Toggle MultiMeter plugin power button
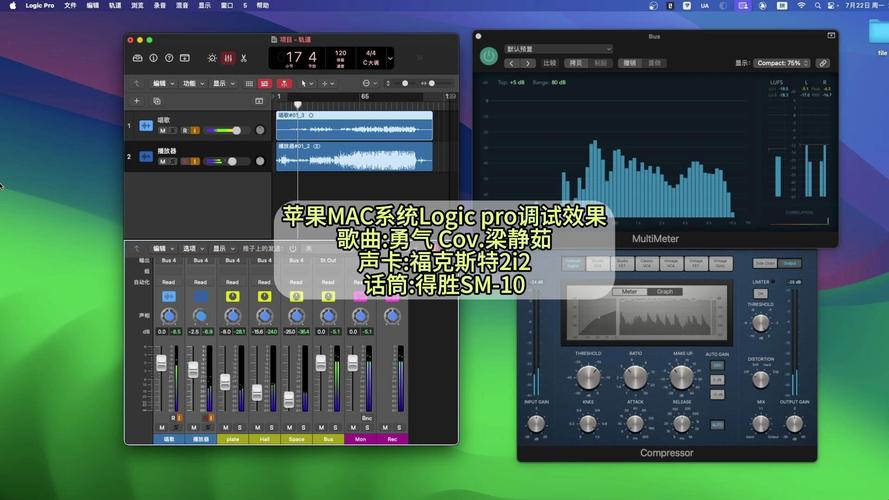 pos(489,56)
